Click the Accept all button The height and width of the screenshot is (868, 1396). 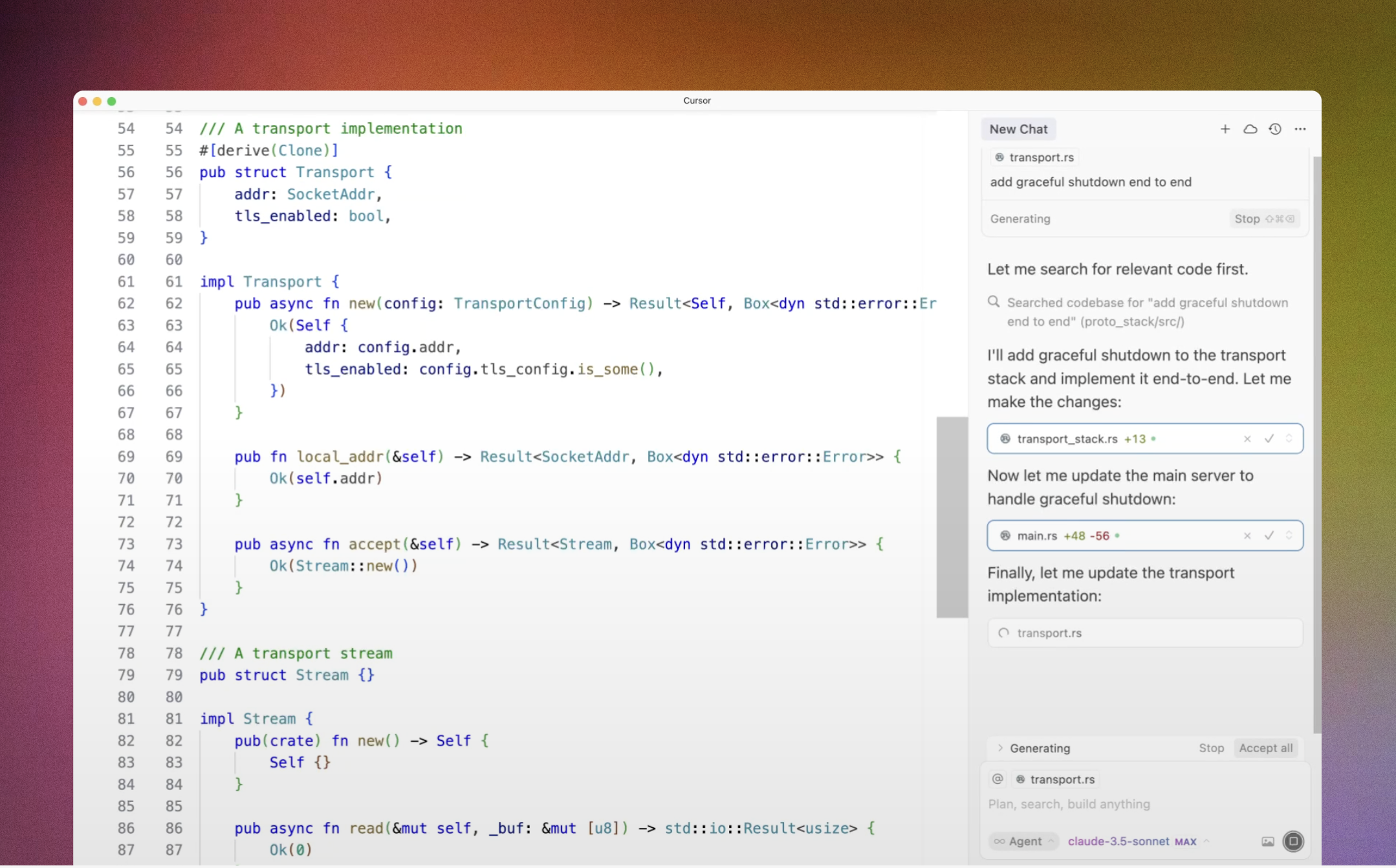point(1265,748)
